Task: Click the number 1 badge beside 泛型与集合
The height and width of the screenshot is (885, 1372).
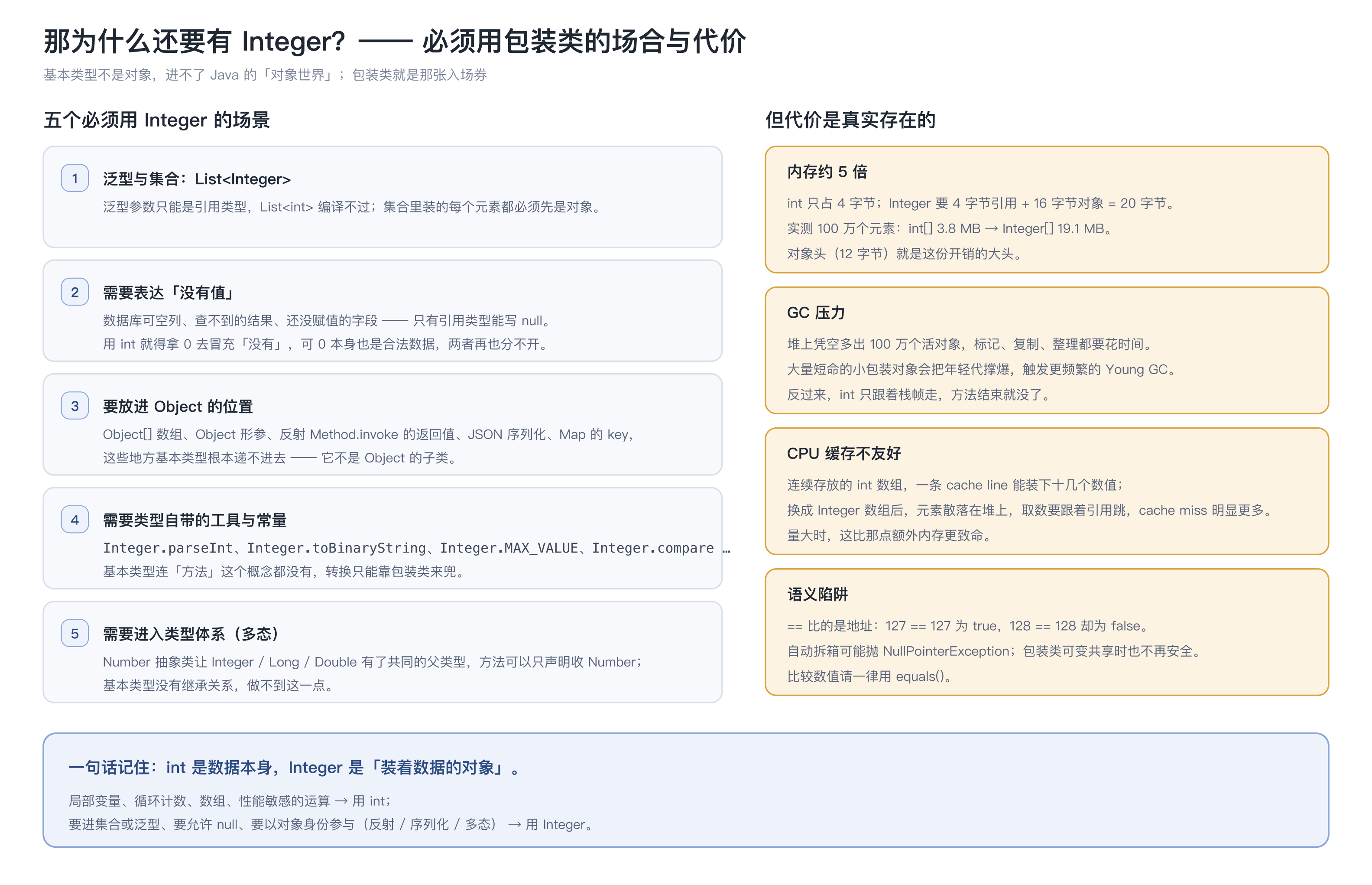Action: (75, 178)
